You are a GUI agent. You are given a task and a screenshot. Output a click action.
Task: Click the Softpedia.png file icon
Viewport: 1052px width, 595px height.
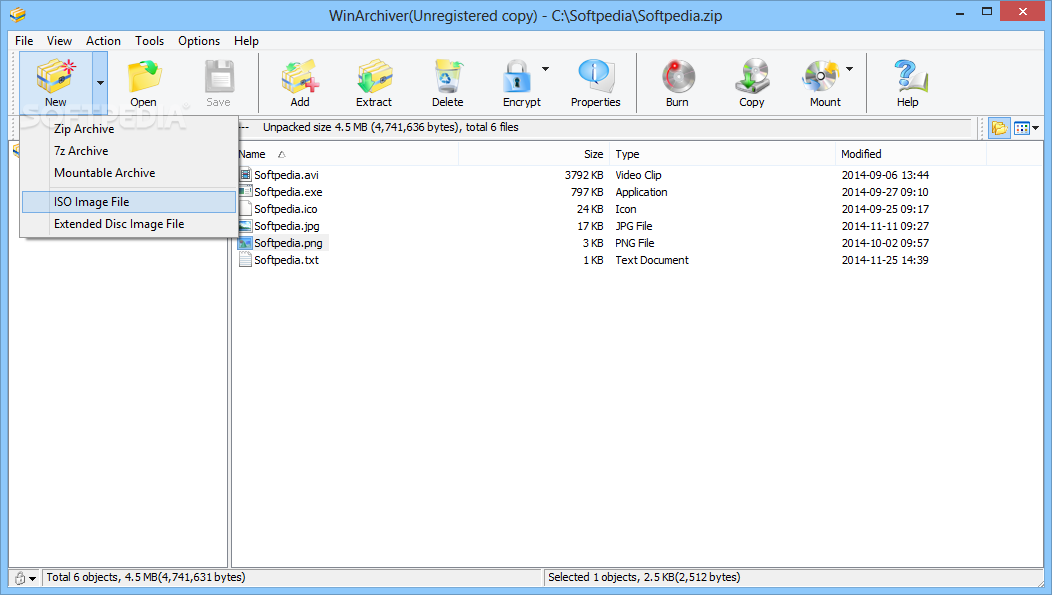tap(246, 243)
